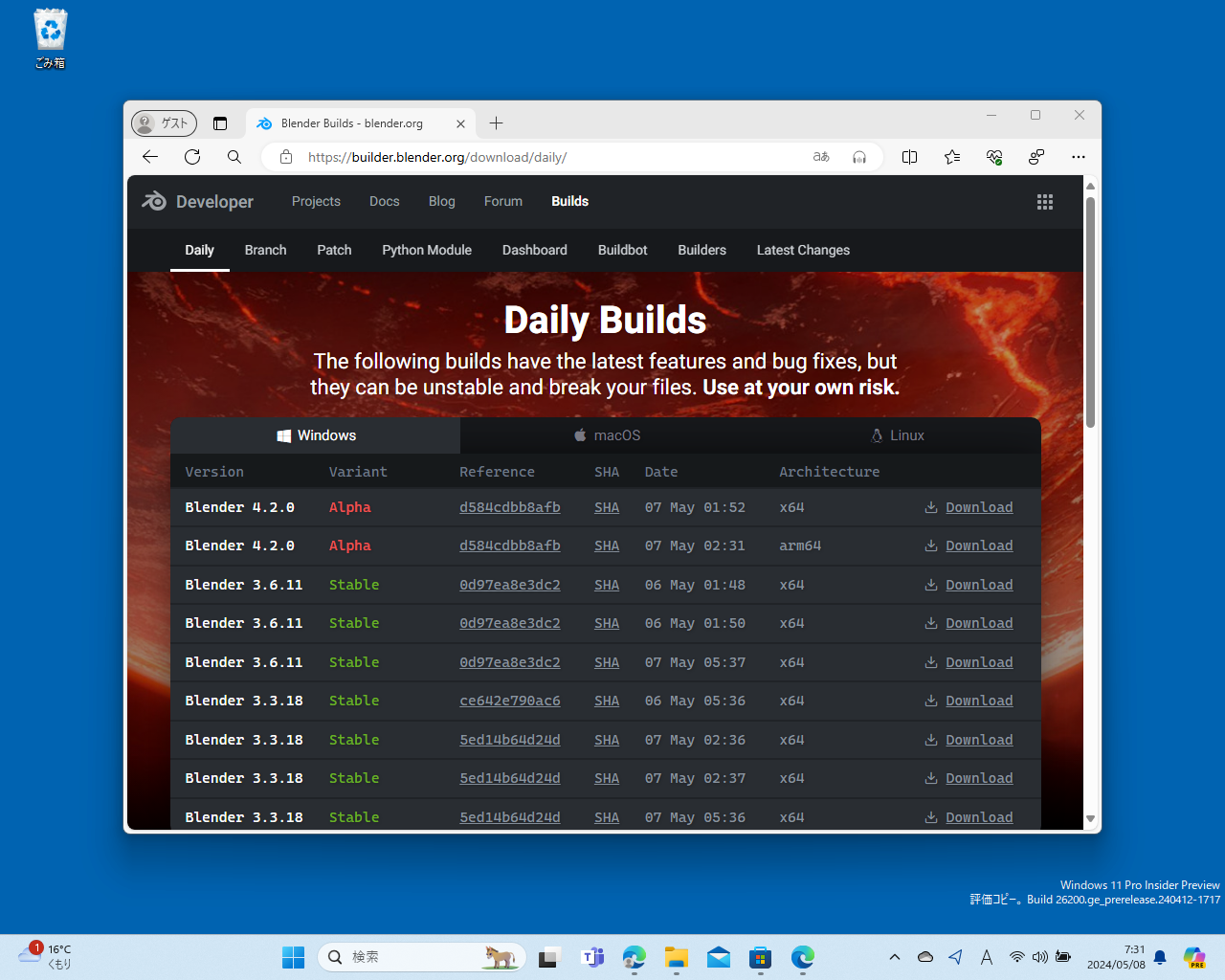Click the scrollbar down arrow
This screenshot has width=1225, height=980.
click(x=1090, y=819)
